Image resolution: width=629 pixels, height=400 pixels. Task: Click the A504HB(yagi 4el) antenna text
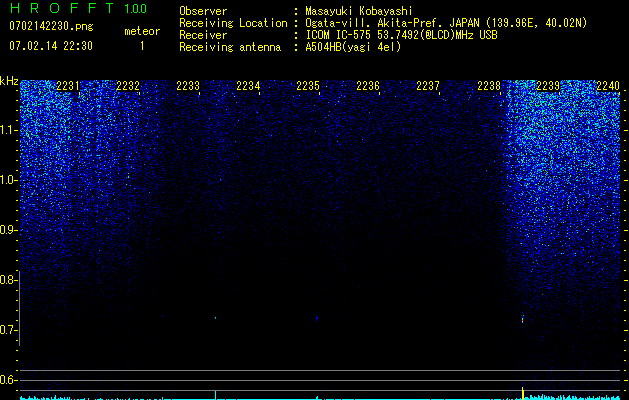pyautogui.click(x=353, y=47)
